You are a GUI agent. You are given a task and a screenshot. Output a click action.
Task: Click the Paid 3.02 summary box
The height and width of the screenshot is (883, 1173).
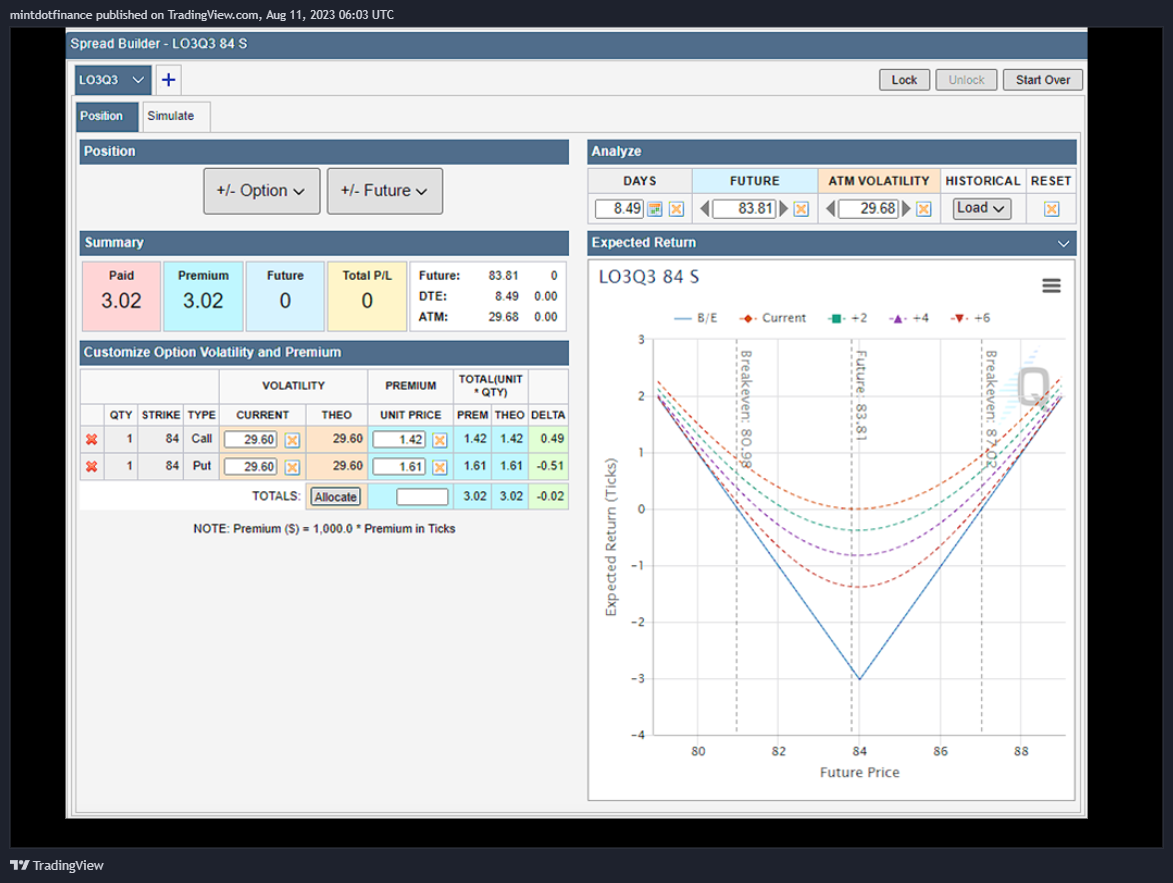coord(121,296)
